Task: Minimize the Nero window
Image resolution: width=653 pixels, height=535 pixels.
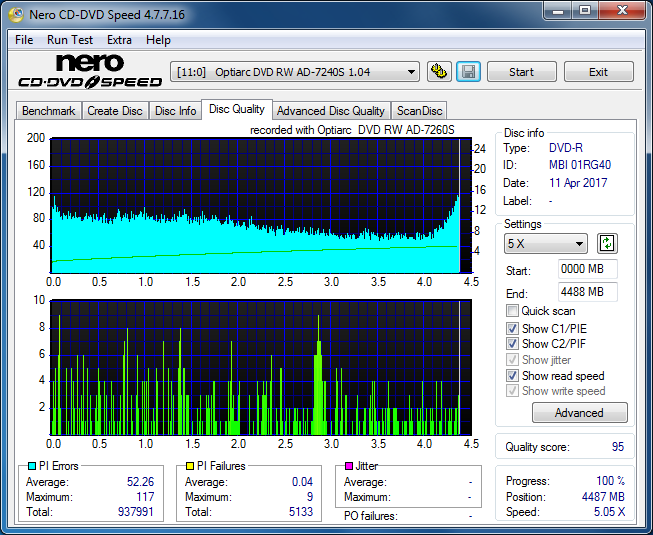Action: [558, 11]
